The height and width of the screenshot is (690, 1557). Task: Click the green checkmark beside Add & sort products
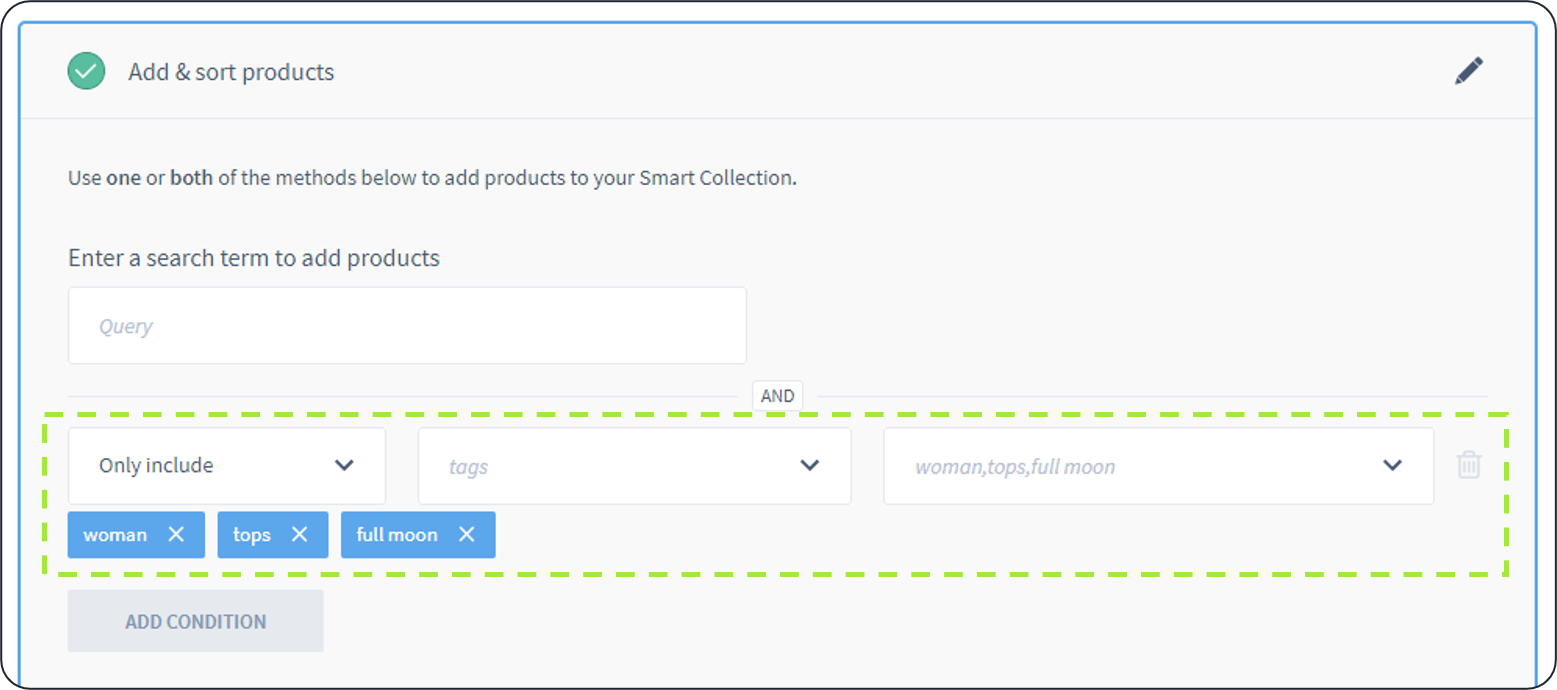tap(86, 70)
